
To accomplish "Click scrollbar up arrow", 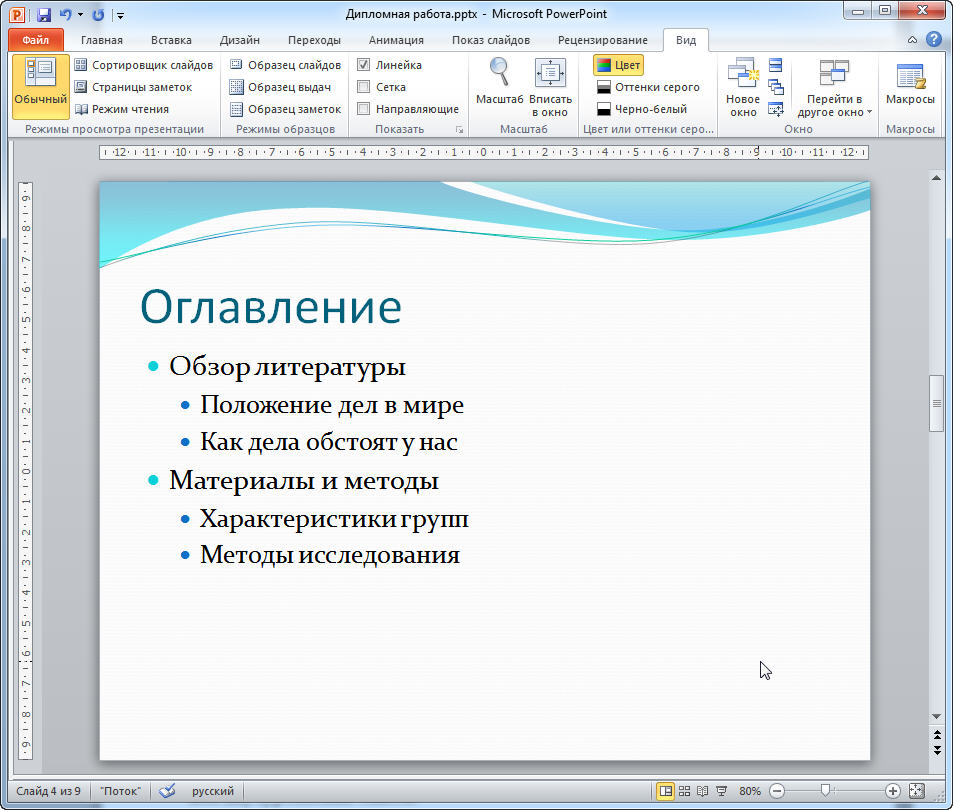I will click(x=936, y=177).
